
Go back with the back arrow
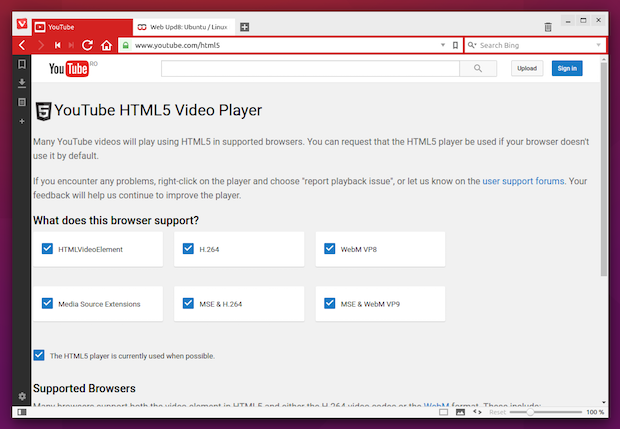pos(22,45)
